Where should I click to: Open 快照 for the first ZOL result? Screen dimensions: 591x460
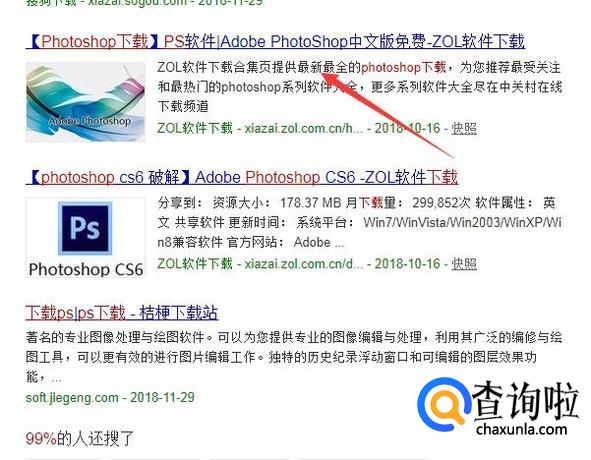[x=464, y=128]
